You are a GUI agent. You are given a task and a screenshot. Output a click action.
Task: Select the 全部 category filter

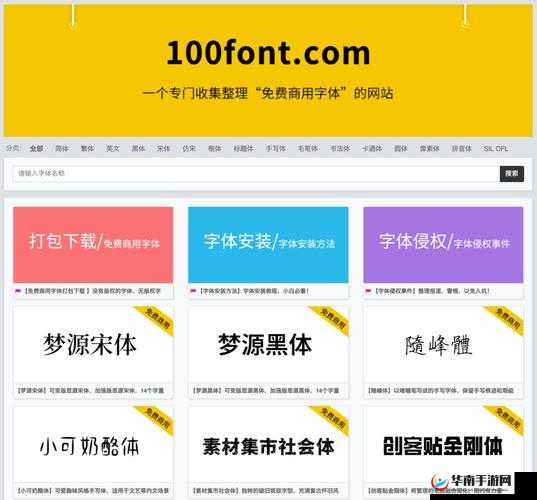click(37, 148)
